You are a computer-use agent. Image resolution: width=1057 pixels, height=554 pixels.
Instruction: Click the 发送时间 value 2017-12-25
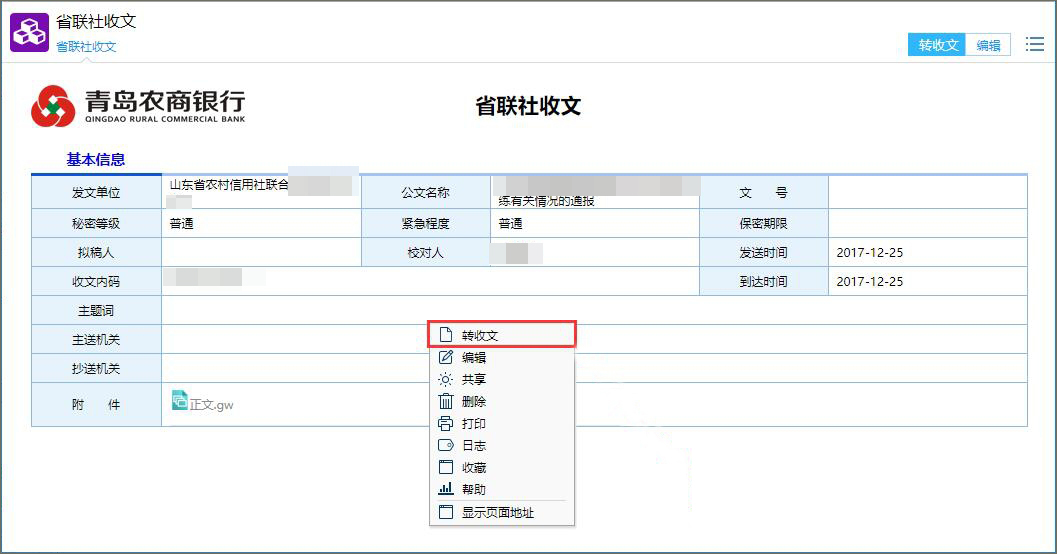tap(870, 253)
